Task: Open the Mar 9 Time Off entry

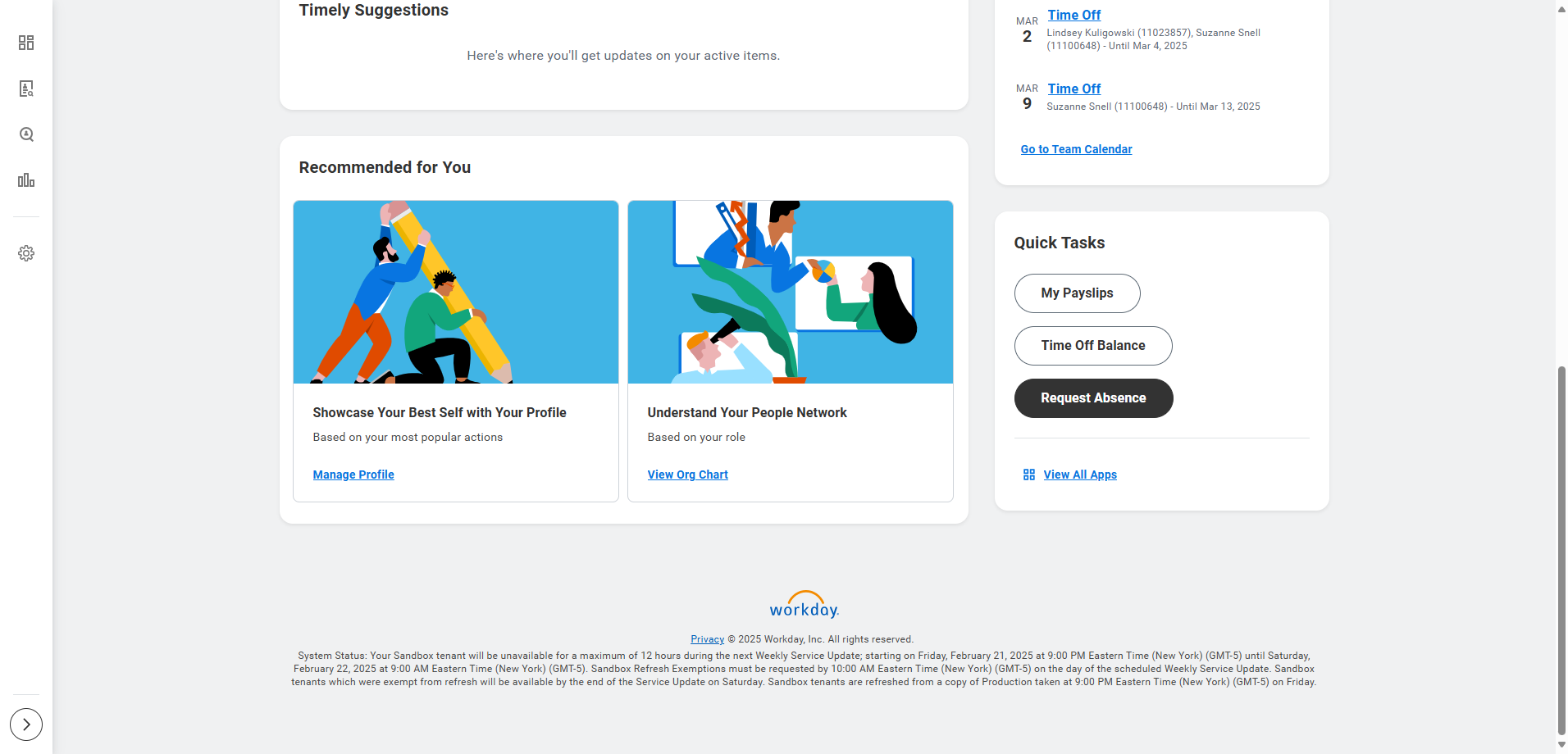Action: click(x=1073, y=89)
